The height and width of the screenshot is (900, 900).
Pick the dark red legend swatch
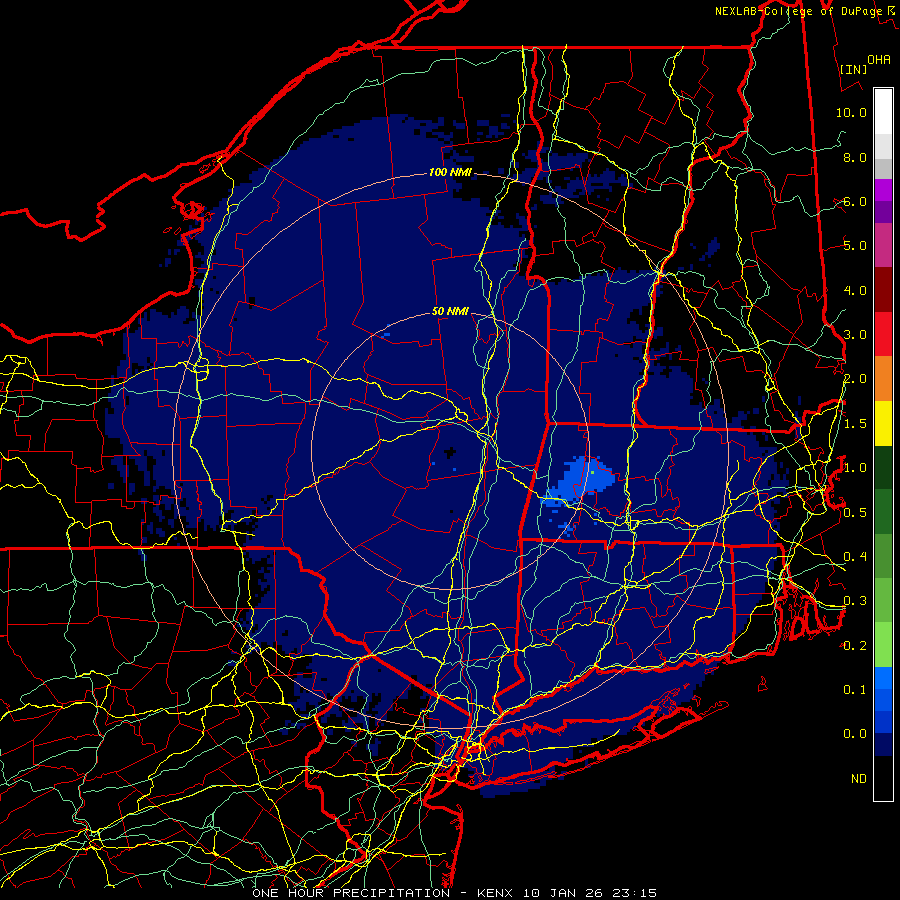(883, 290)
